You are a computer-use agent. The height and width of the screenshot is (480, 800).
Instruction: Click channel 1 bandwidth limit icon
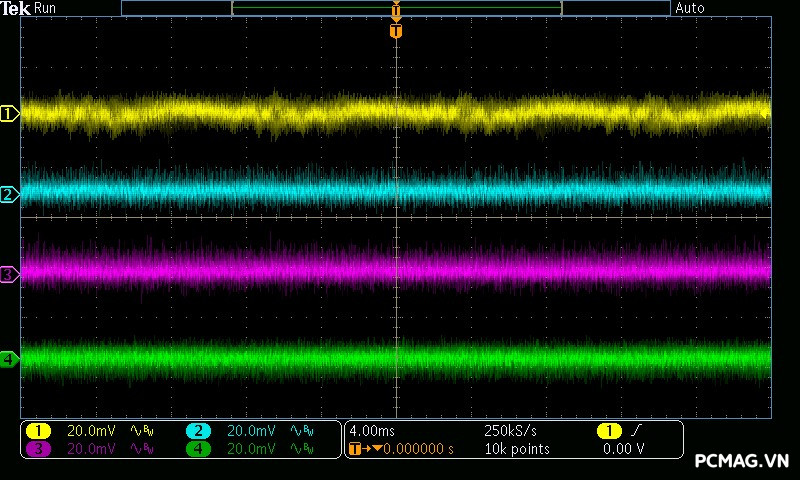(142, 431)
